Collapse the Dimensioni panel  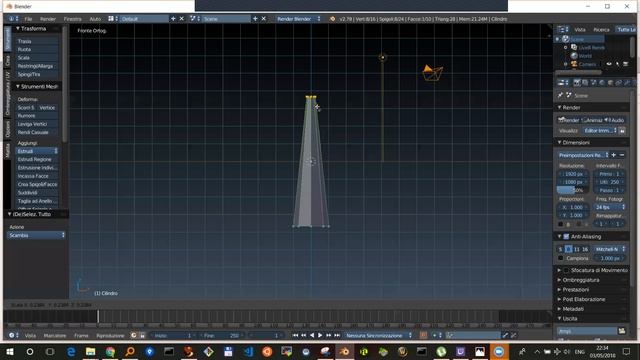[x=560, y=142]
